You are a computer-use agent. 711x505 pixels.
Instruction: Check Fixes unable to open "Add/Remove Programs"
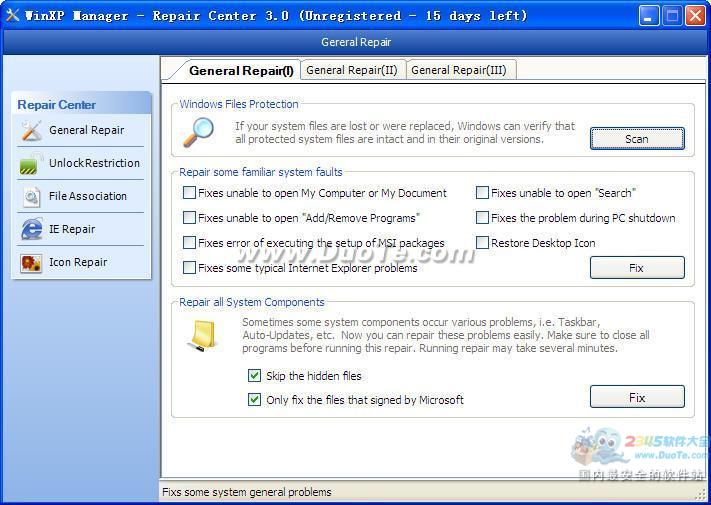pyautogui.click(x=189, y=218)
